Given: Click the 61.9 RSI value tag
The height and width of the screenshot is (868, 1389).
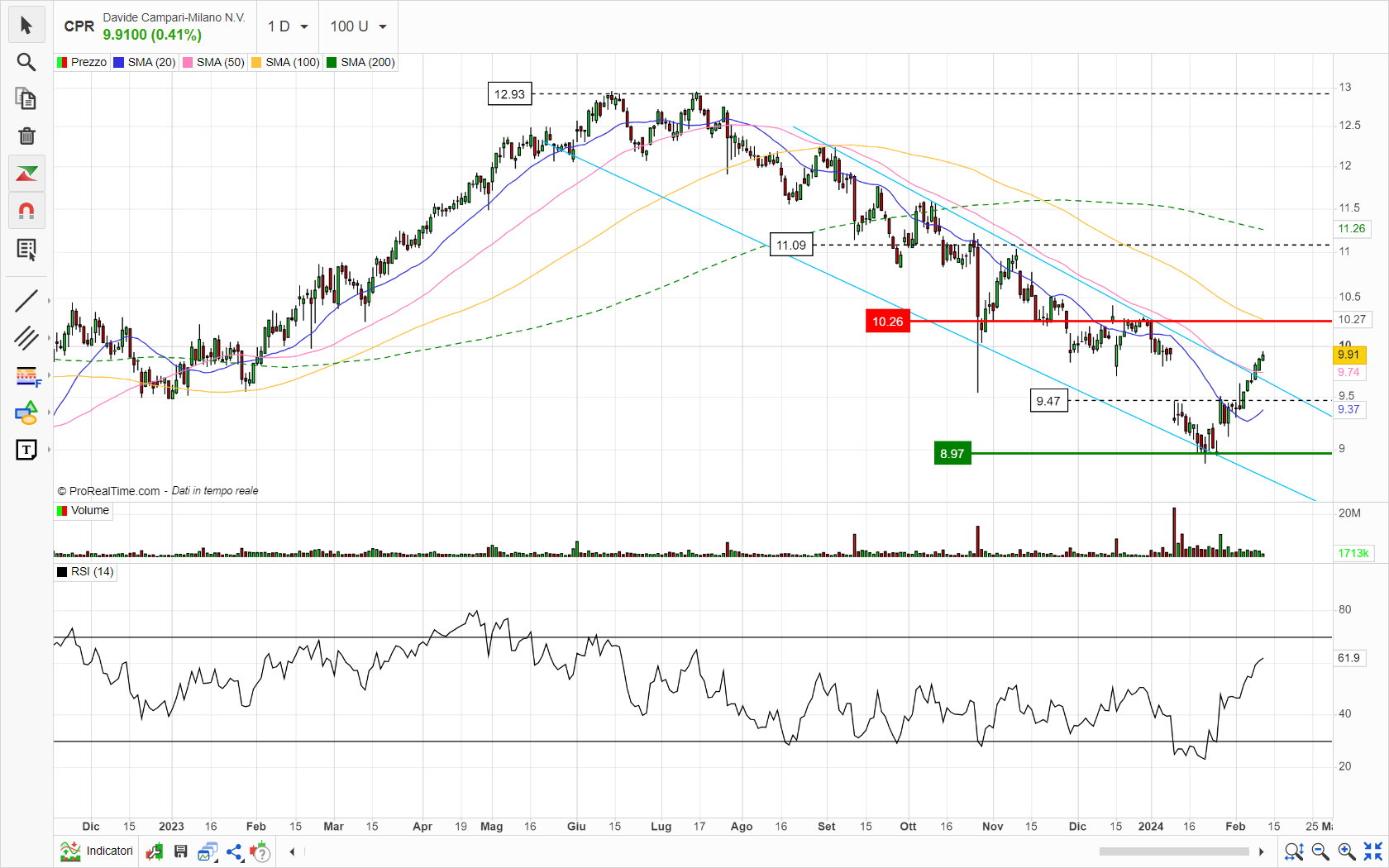Looking at the screenshot, I should 1350,658.
